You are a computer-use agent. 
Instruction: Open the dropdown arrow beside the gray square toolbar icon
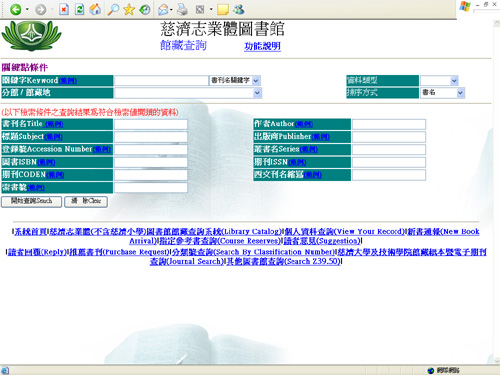coord(211,9)
